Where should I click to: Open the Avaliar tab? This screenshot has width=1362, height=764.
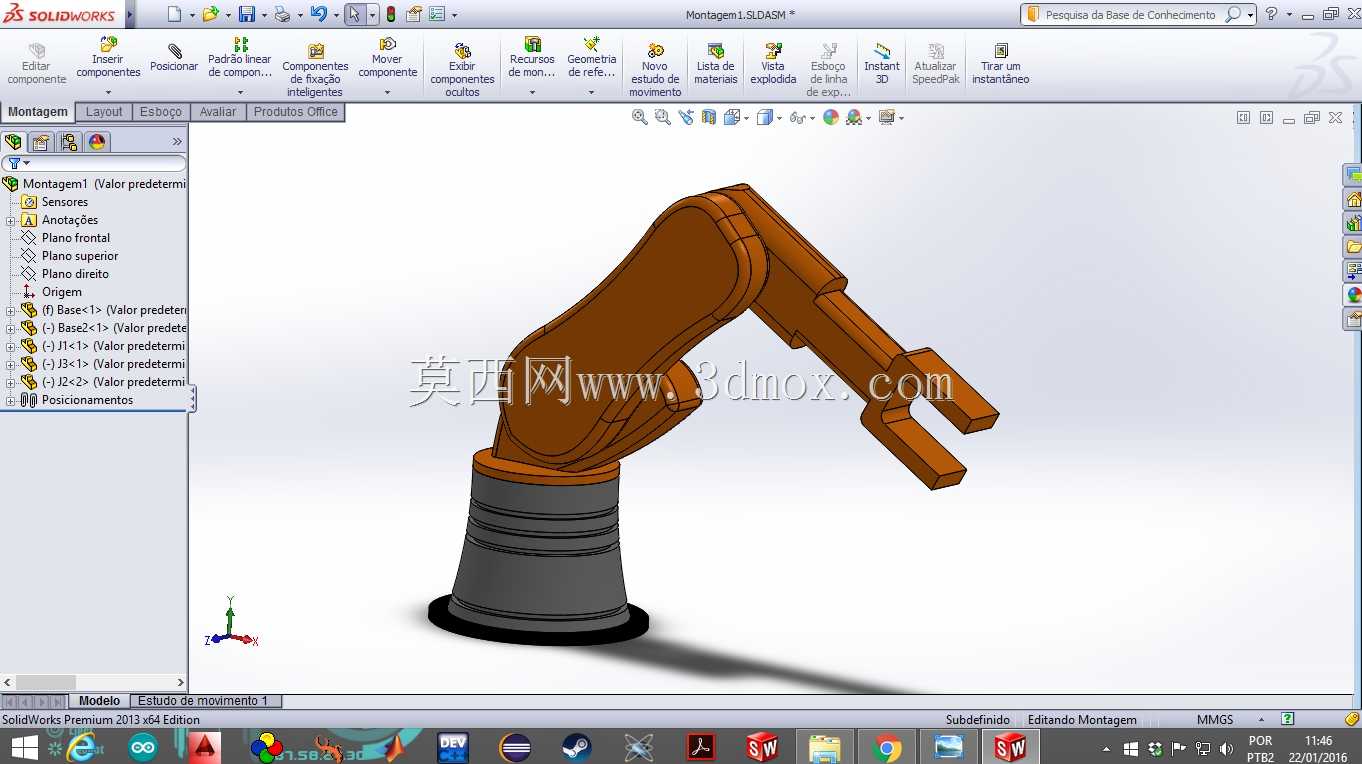coord(218,112)
